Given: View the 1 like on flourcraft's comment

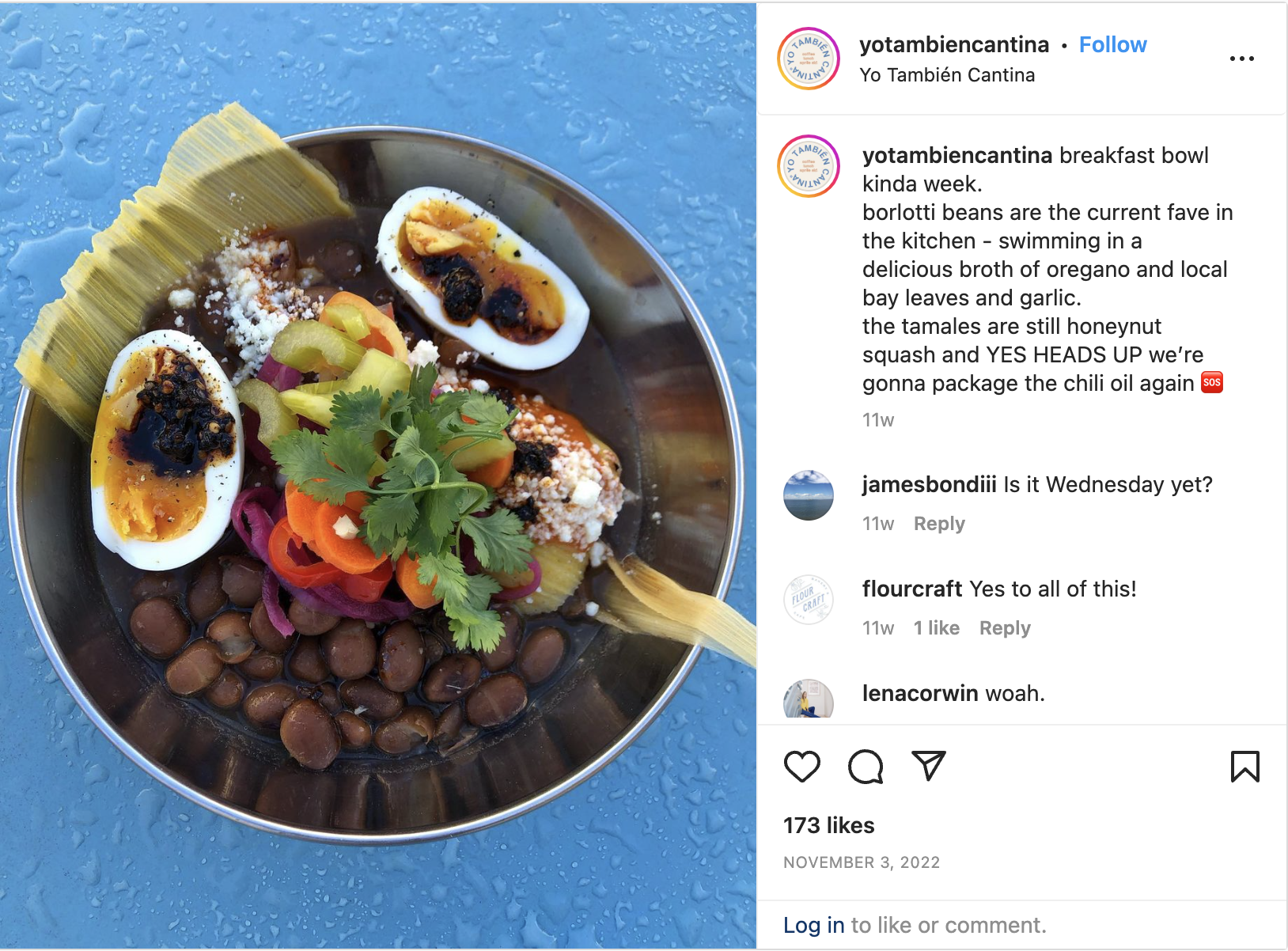Looking at the screenshot, I should [x=937, y=628].
